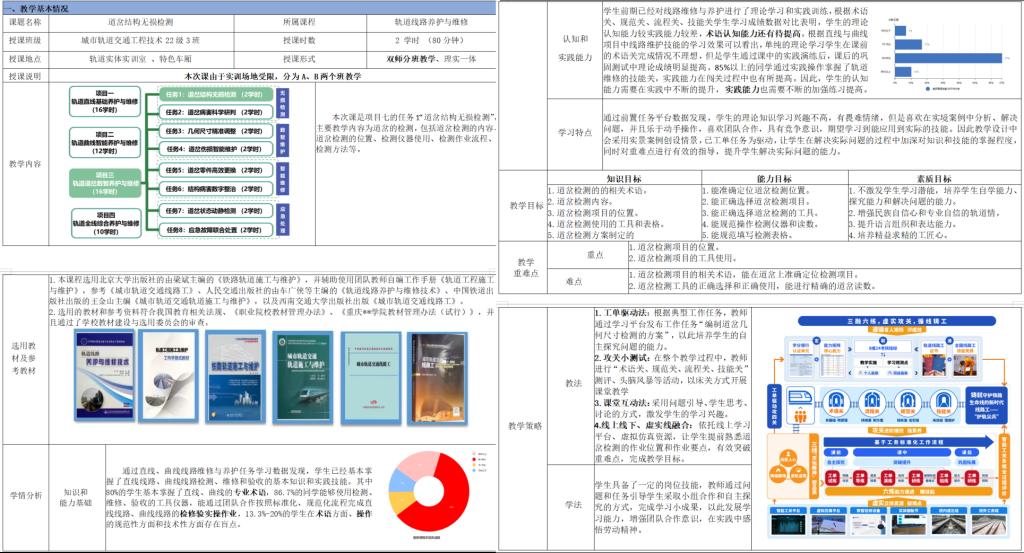
Task: Select the '所属课程' label cell
Action: 300,22
